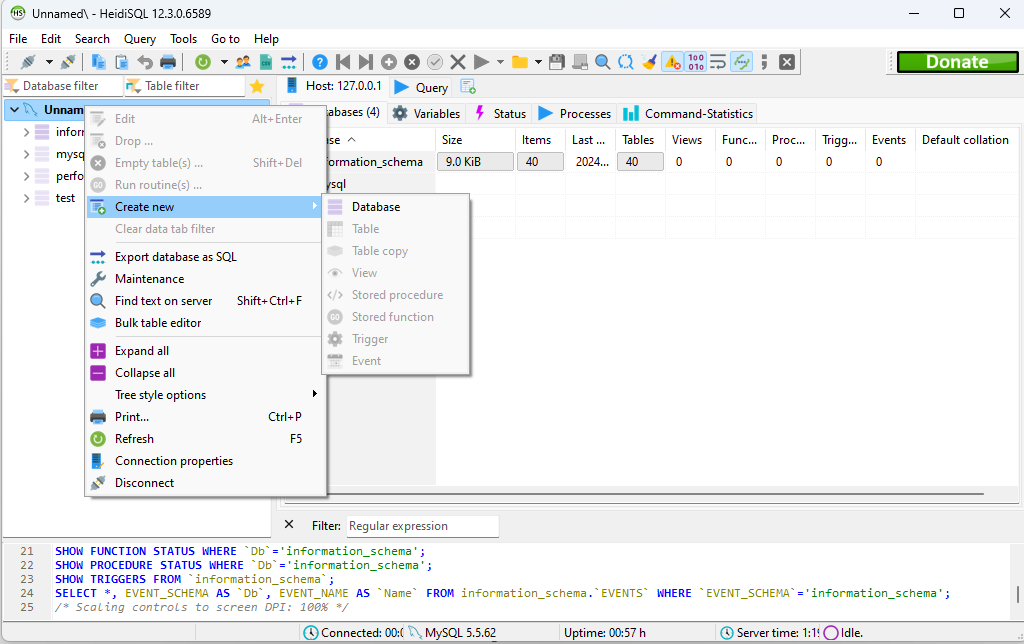Open the Query tab next to Host
This screenshot has width=1024, height=644.
click(422, 88)
